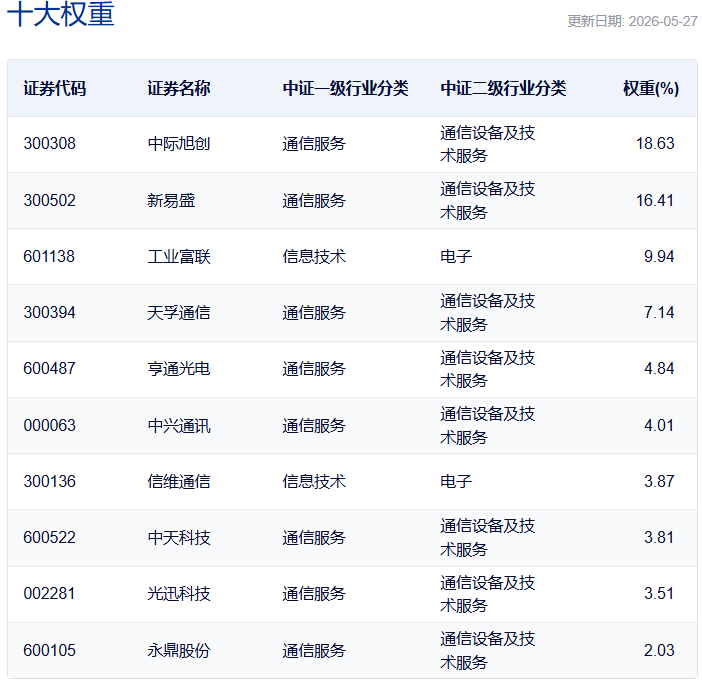The width and height of the screenshot is (702, 688).
Task: Click 信息技术 in the 信维通信 row
Action: [x=314, y=481]
